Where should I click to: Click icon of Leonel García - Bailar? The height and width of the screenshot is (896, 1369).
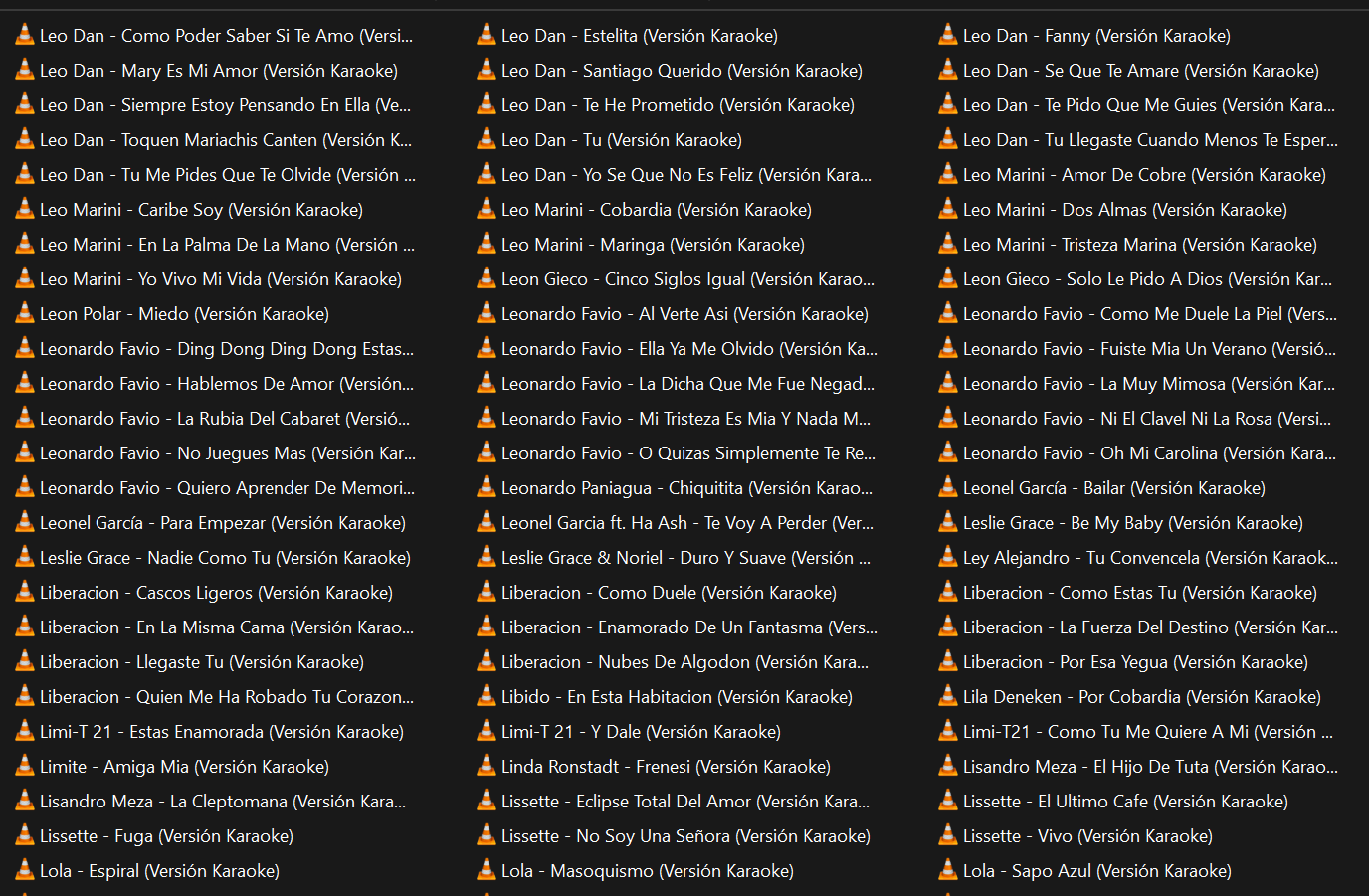click(948, 487)
